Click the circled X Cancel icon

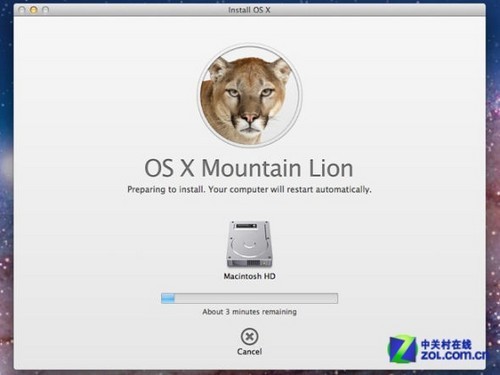(x=249, y=337)
